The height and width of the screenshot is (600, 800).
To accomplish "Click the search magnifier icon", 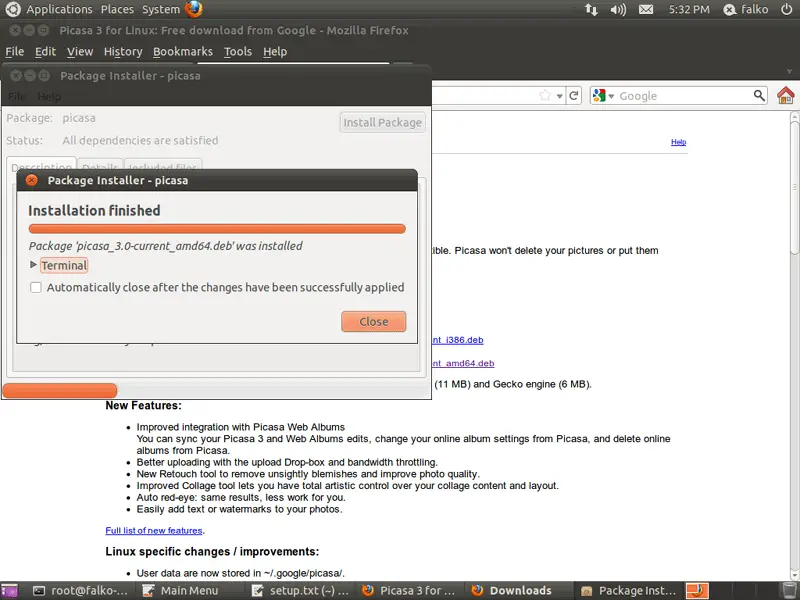I will click(x=759, y=95).
